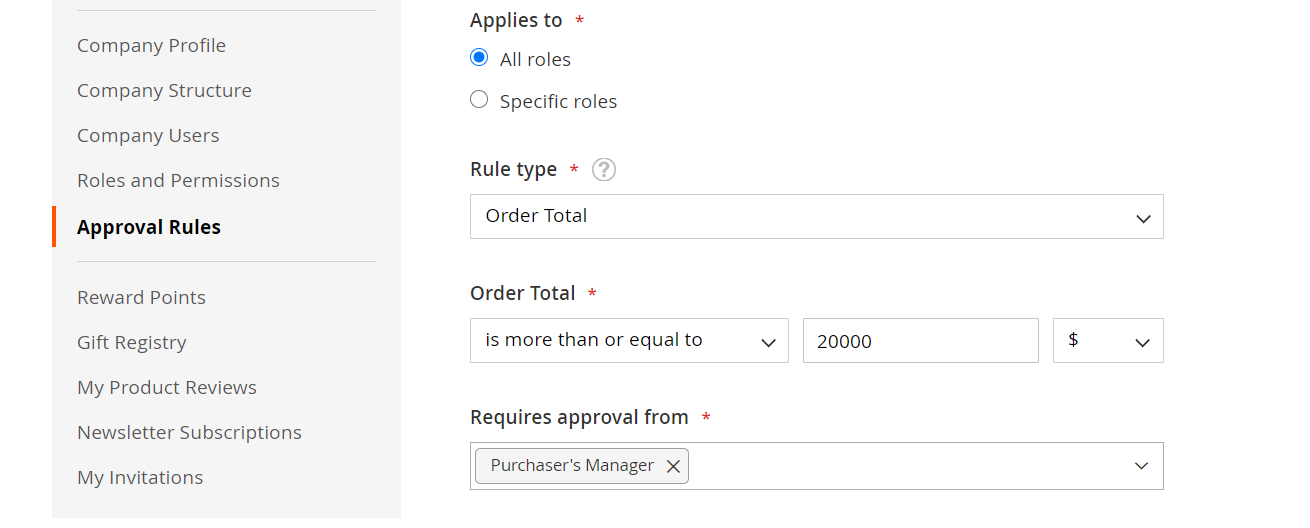Navigate to My Invitations
Image resolution: width=1310 pixels, height=528 pixels.
(140, 478)
